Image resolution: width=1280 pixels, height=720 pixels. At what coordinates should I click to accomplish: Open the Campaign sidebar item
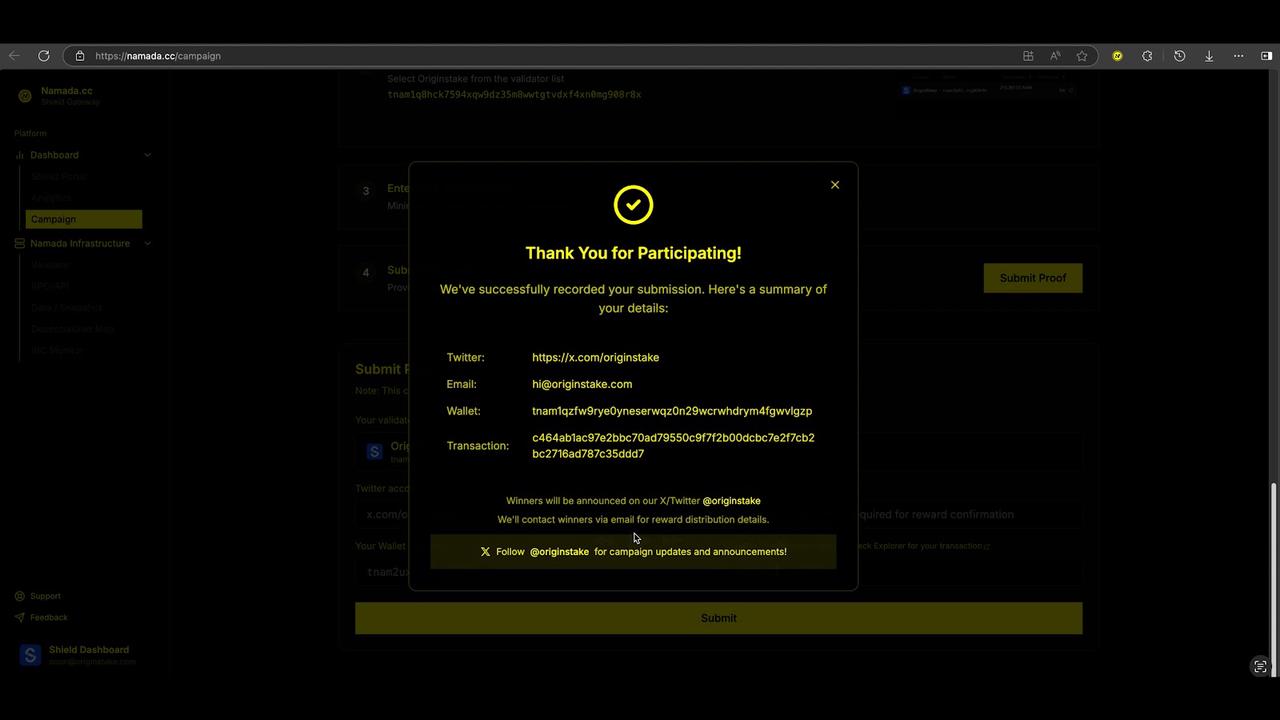click(x=84, y=219)
